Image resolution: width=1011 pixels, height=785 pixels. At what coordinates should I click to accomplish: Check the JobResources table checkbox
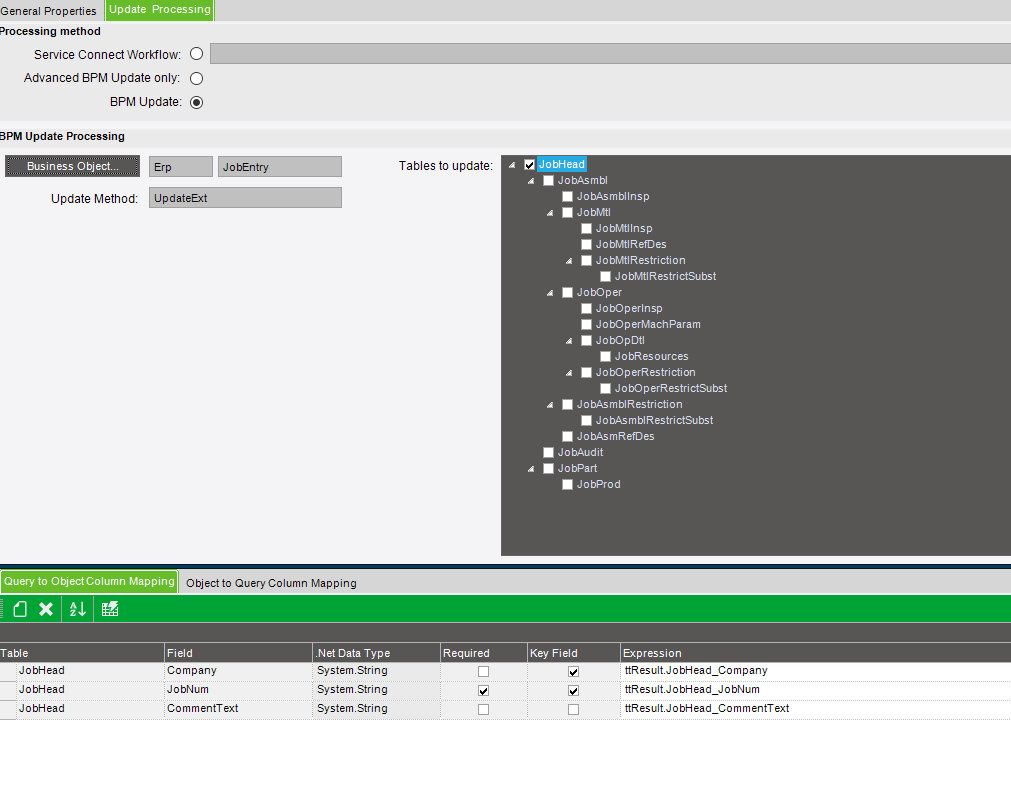pos(605,357)
